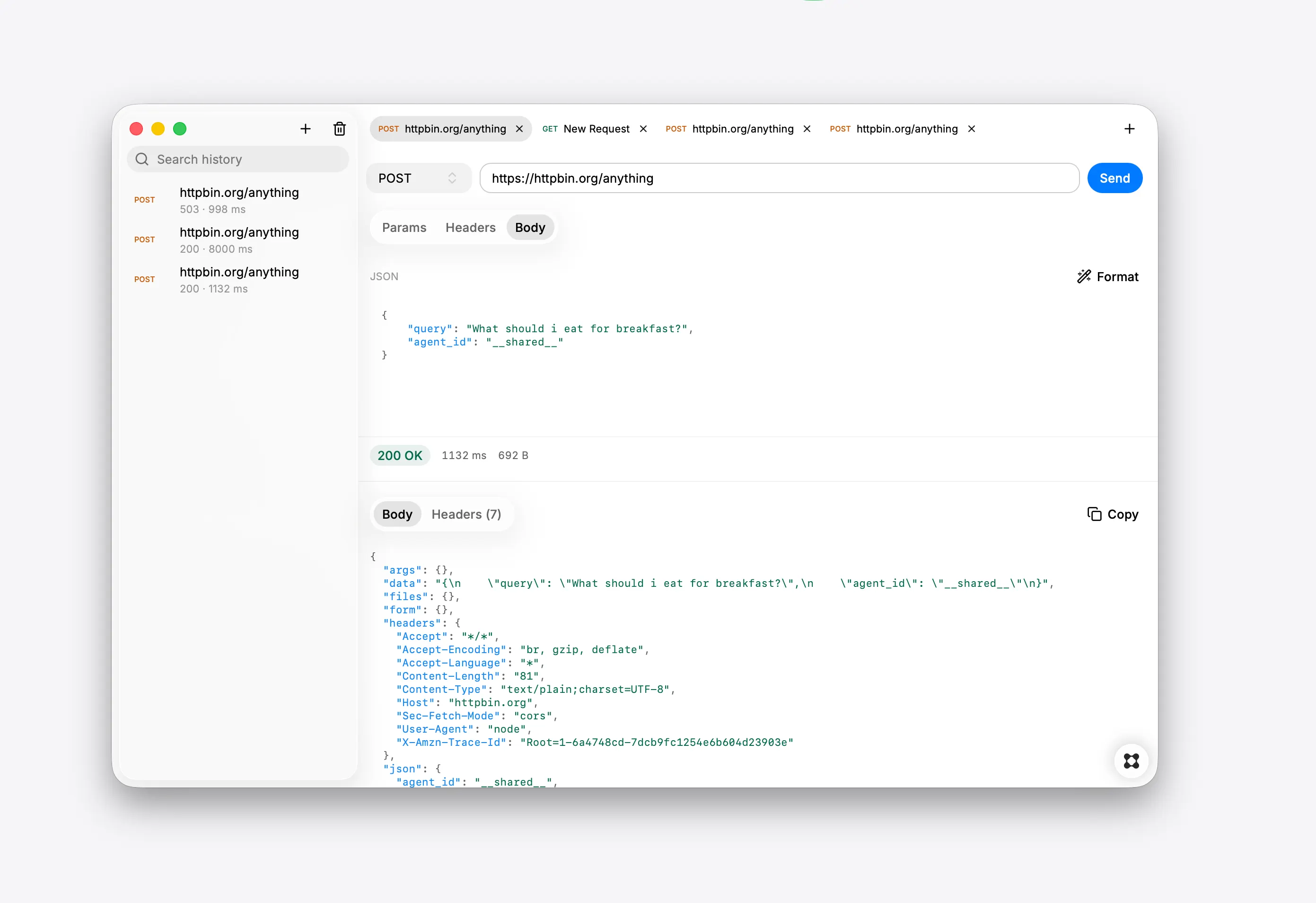This screenshot has width=1316, height=903.
Task: Click the "Accept-Encoding" response line
Action: (523, 650)
